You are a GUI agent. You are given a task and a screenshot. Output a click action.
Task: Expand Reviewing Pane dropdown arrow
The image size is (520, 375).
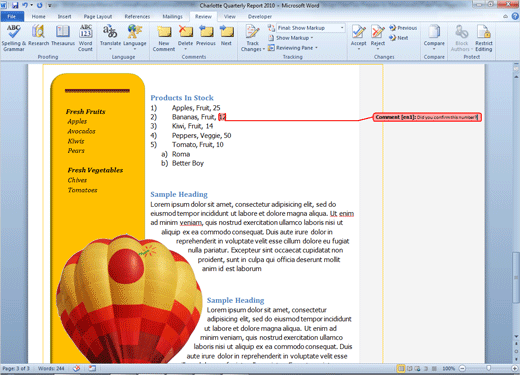pos(316,48)
